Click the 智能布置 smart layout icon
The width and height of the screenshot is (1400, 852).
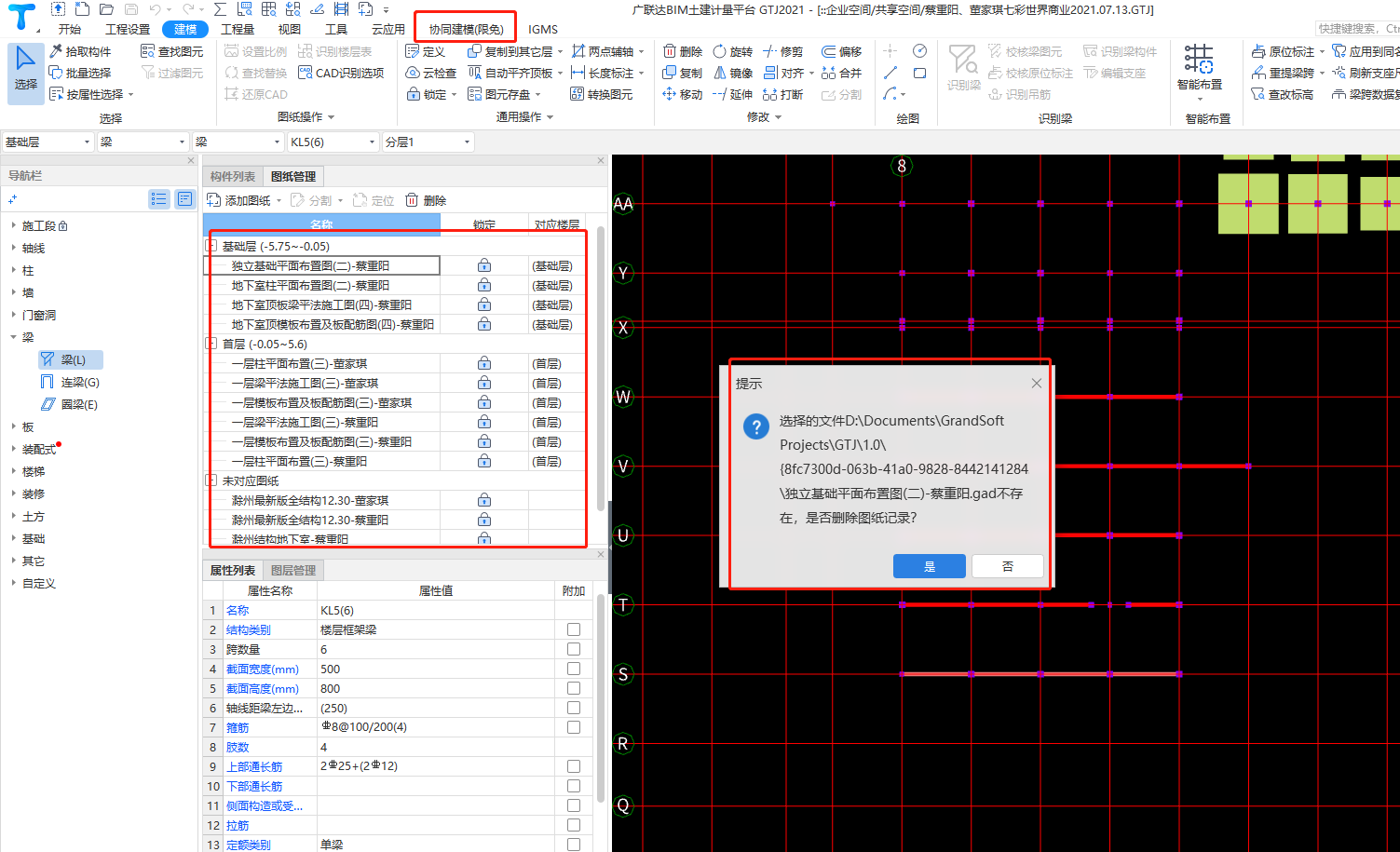1199,61
